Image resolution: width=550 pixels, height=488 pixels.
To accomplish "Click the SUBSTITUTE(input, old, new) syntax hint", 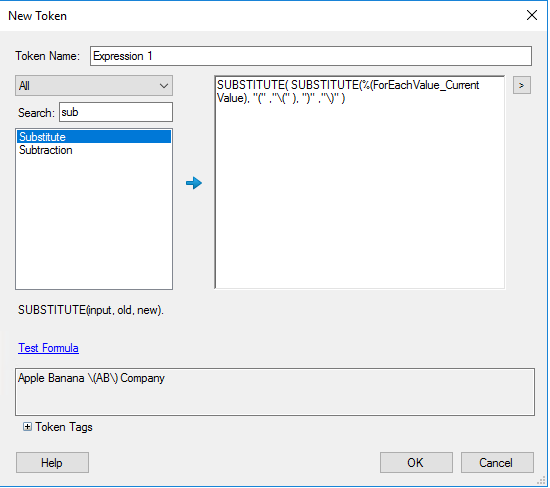I will point(90,310).
